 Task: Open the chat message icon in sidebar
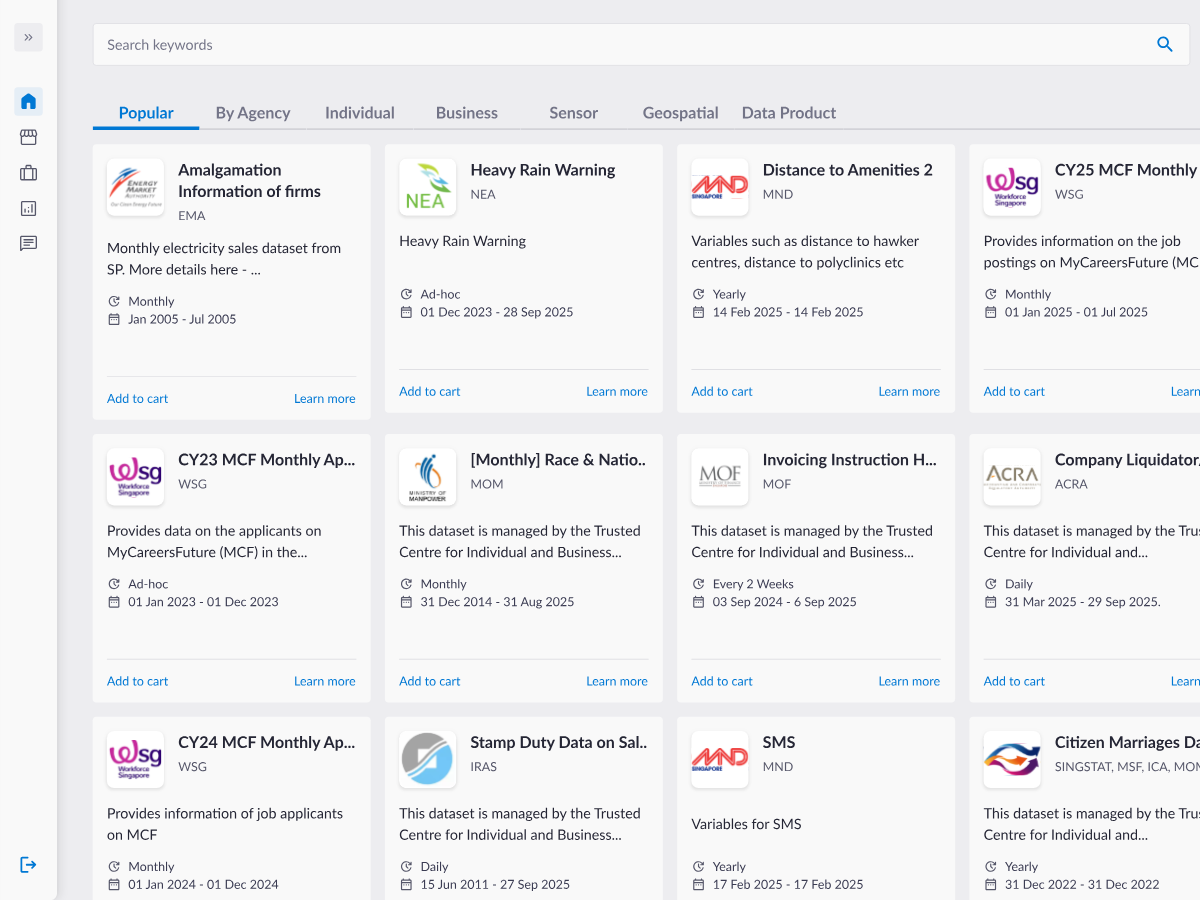coord(28,243)
